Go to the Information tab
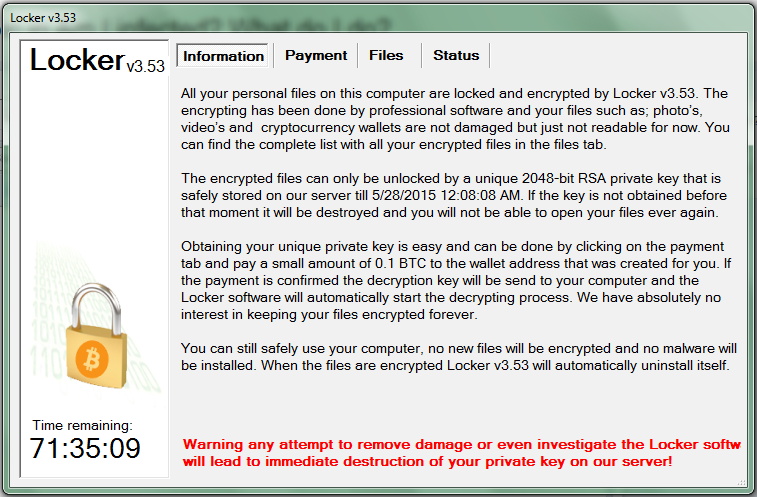Viewport: 757px width, 497px height. (223, 56)
